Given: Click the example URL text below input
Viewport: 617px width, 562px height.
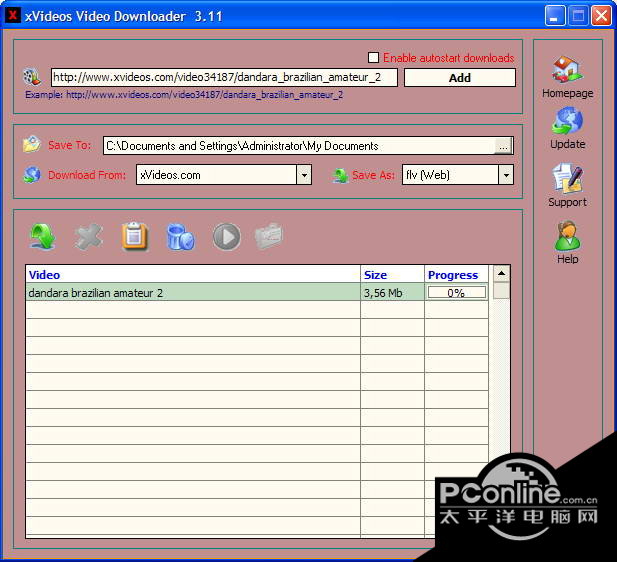Looking at the screenshot, I should [x=184, y=95].
